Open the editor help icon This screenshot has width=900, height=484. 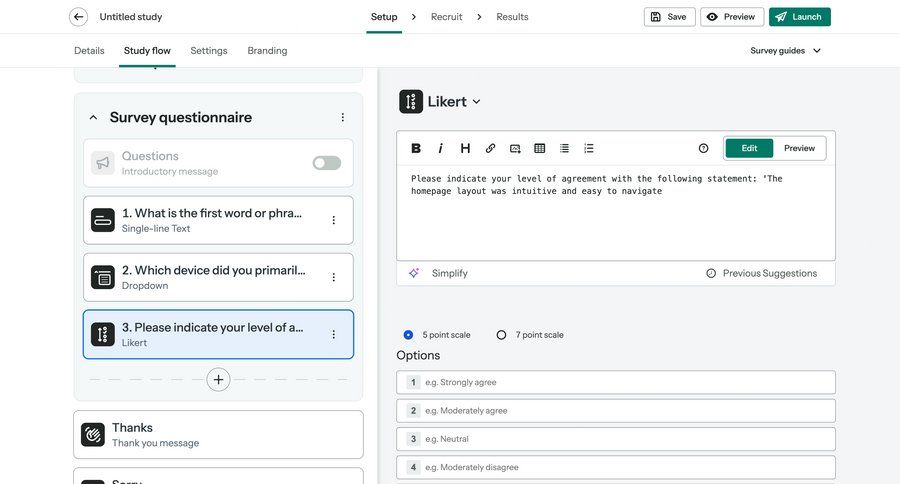(x=703, y=148)
